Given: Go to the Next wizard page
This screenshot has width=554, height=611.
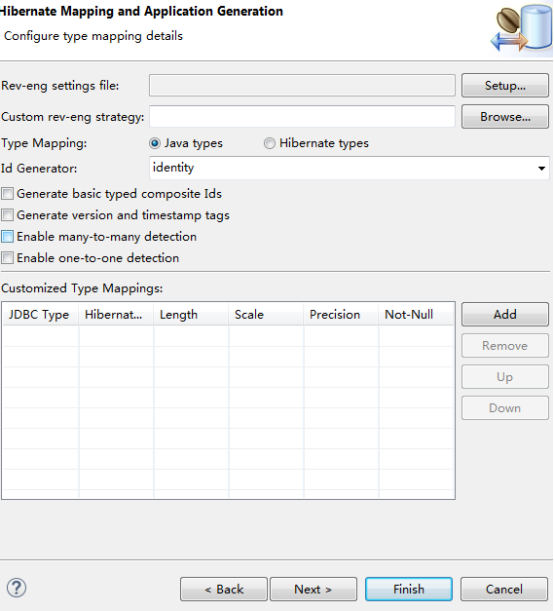Looking at the screenshot, I should click(313, 589).
